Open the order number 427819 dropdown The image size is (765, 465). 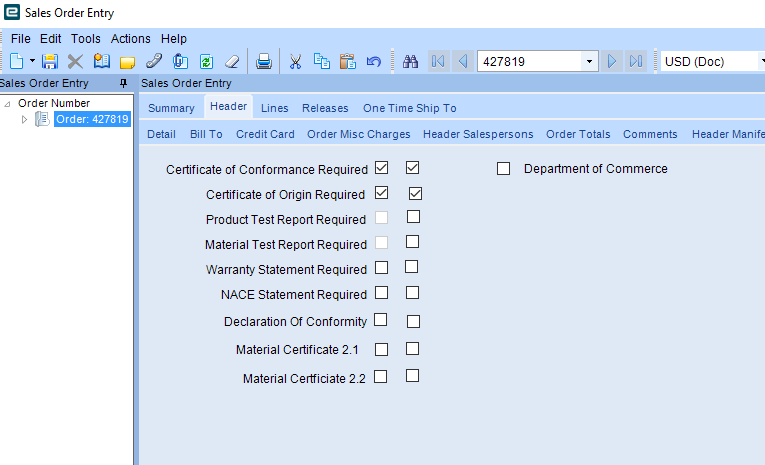(x=589, y=62)
